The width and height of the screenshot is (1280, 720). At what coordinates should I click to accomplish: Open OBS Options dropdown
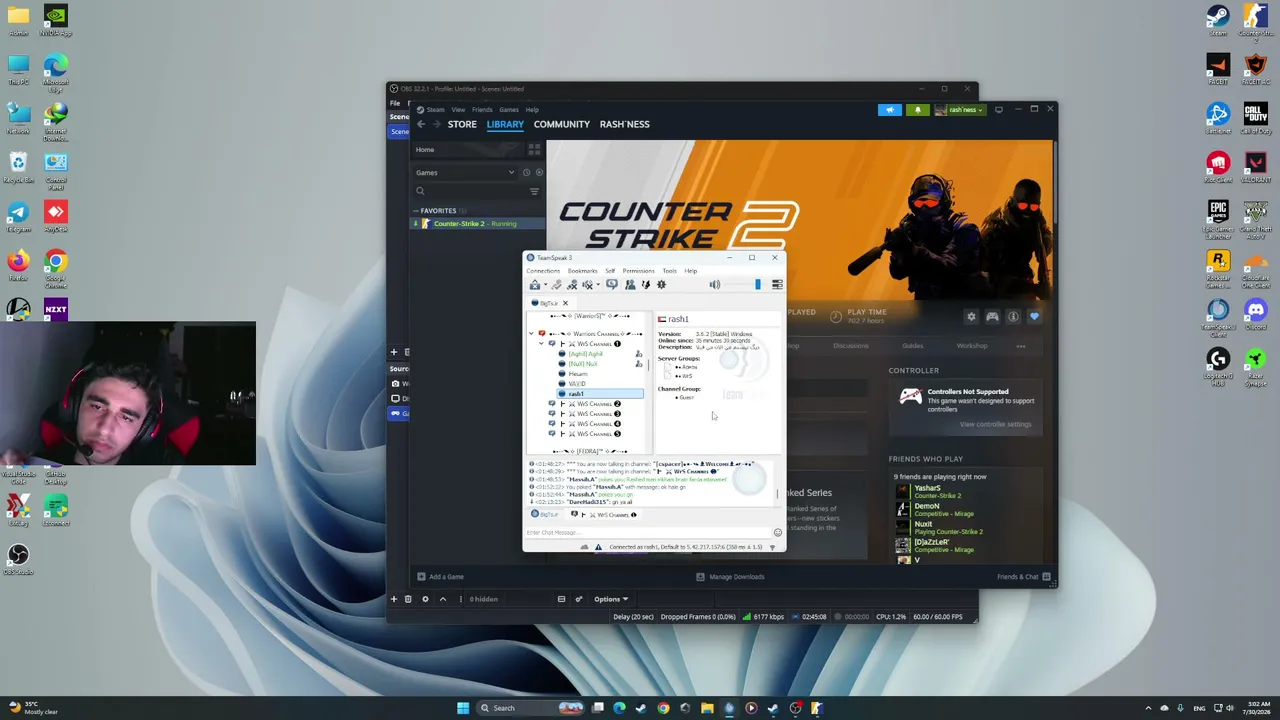(x=610, y=599)
